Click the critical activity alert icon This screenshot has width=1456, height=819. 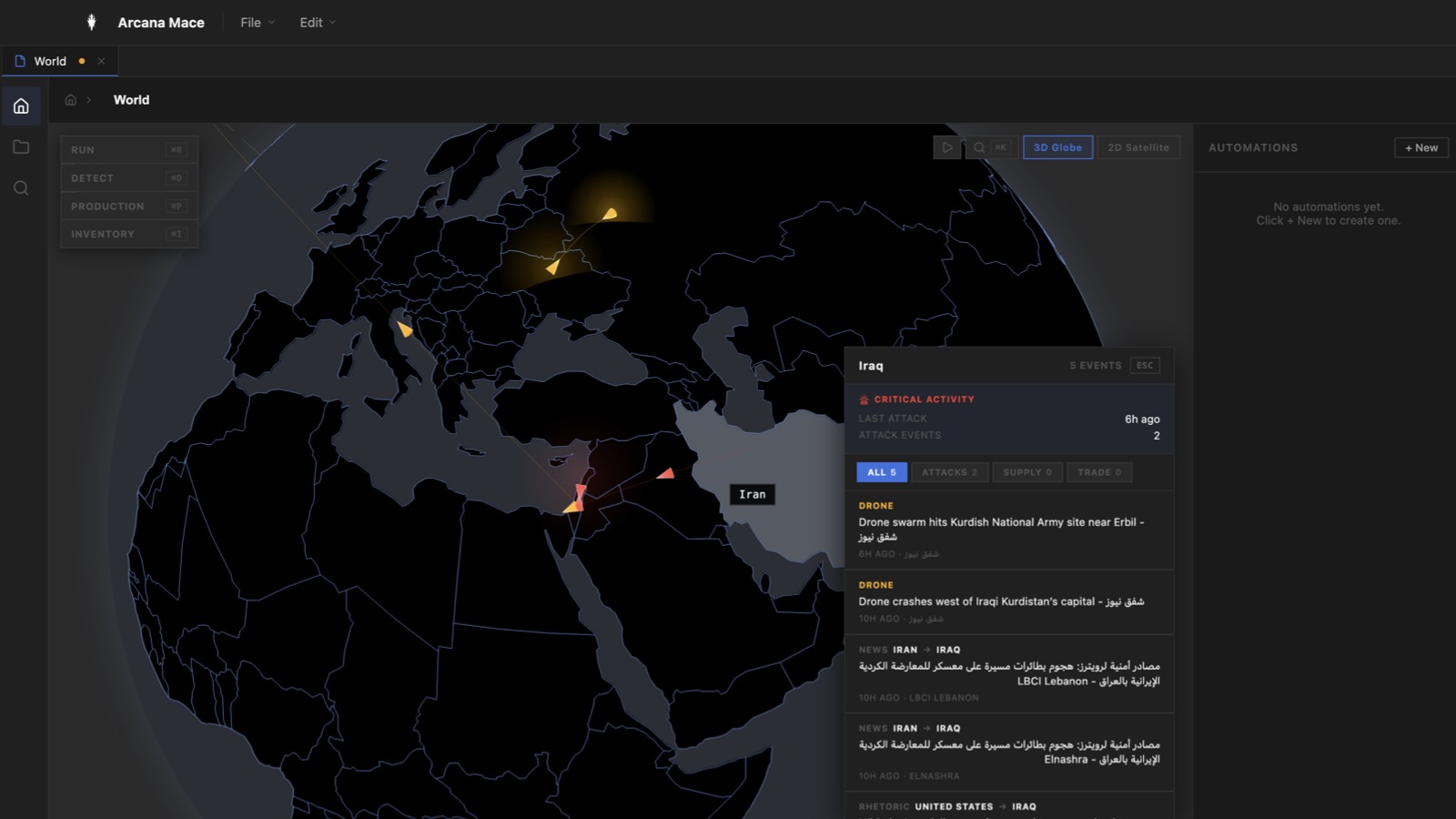tap(864, 399)
